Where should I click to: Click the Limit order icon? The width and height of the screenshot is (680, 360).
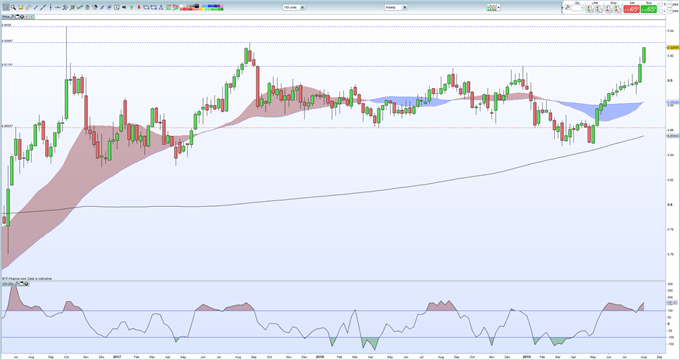[x=590, y=9]
